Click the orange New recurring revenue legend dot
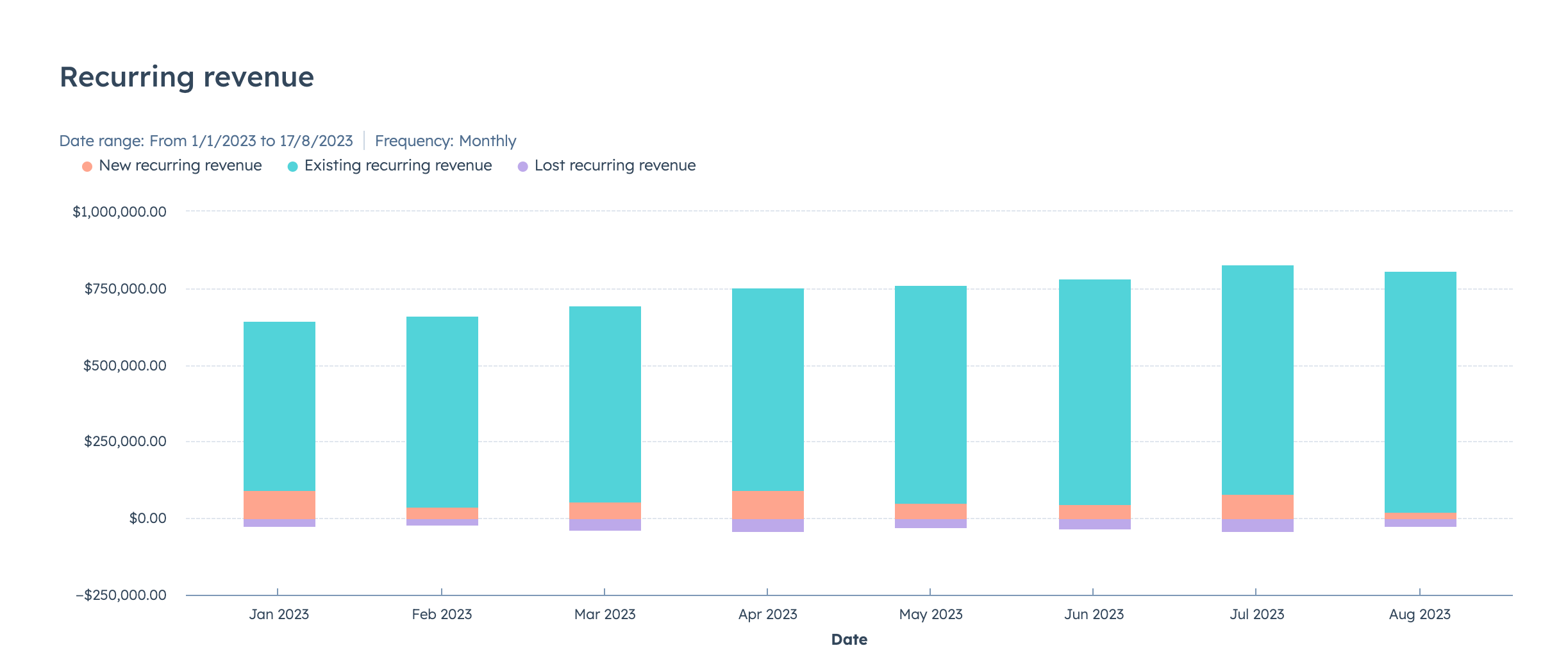Screen dimensions: 1568x664 [x=87, y=167]
